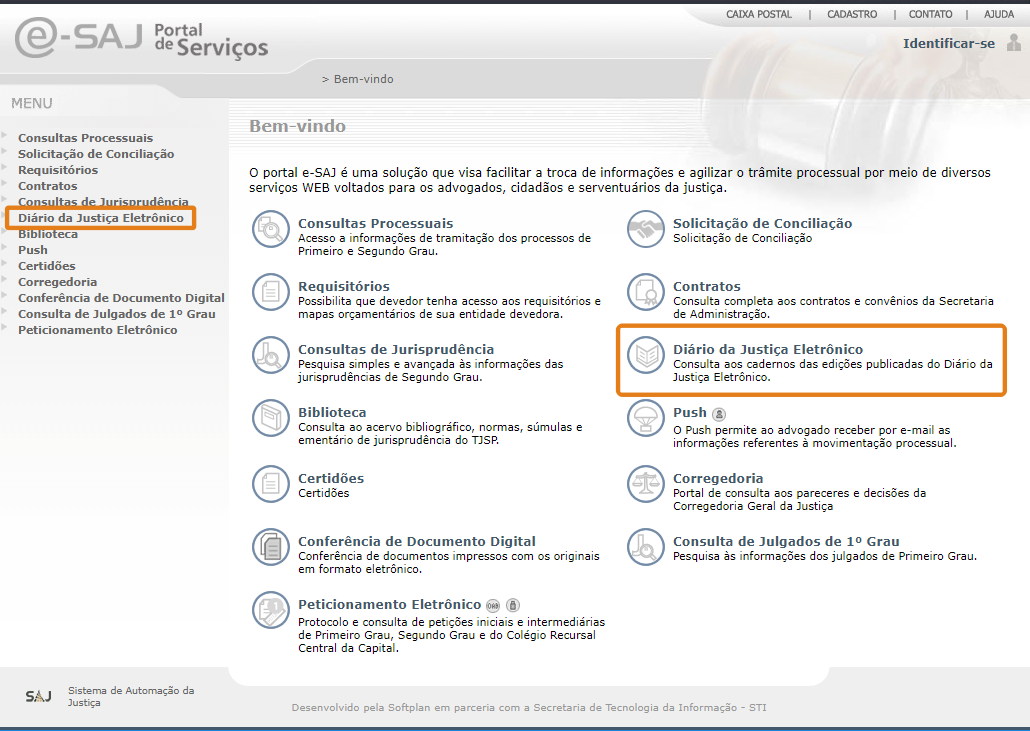
Task: Click the Peticionamento Eletrônico heading in main panel
Action: (x=390, y=604)
